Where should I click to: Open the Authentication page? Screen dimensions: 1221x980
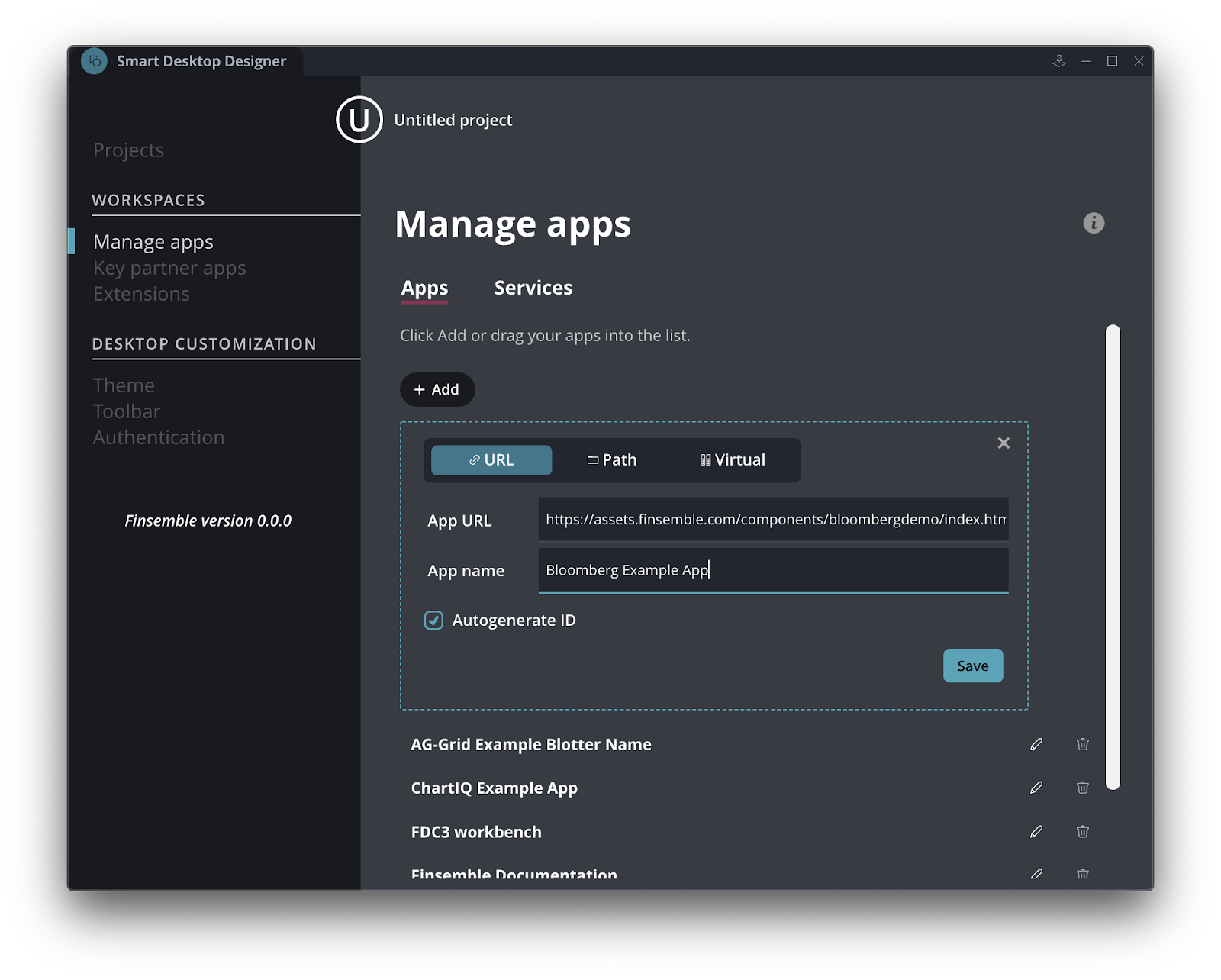pos(159,437)
